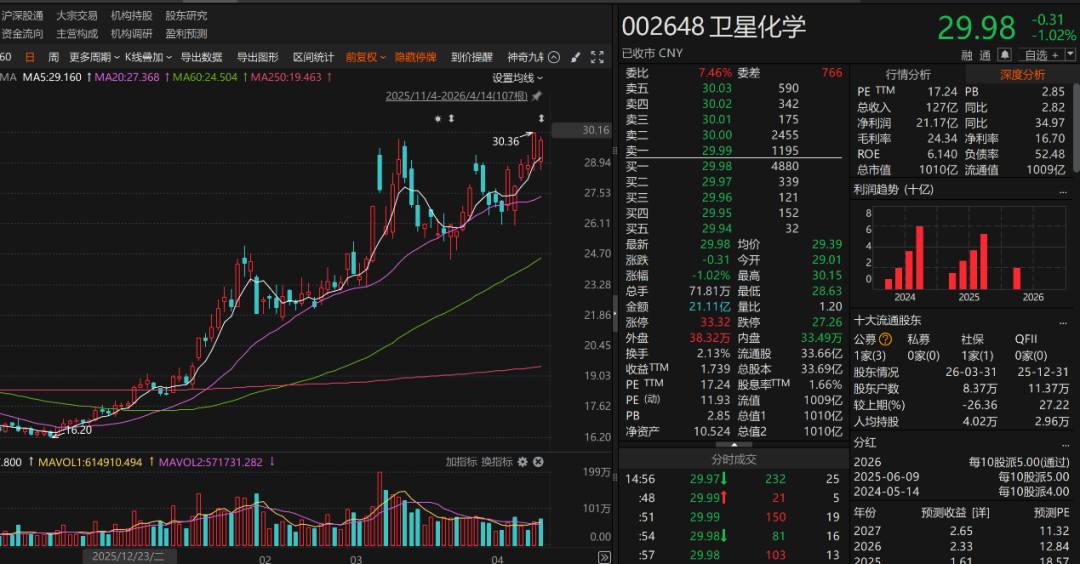This screenshot has width=1080, height=564.
Task: Click the 2025/12/23 date marker on time axis
Action: [128, 556]
